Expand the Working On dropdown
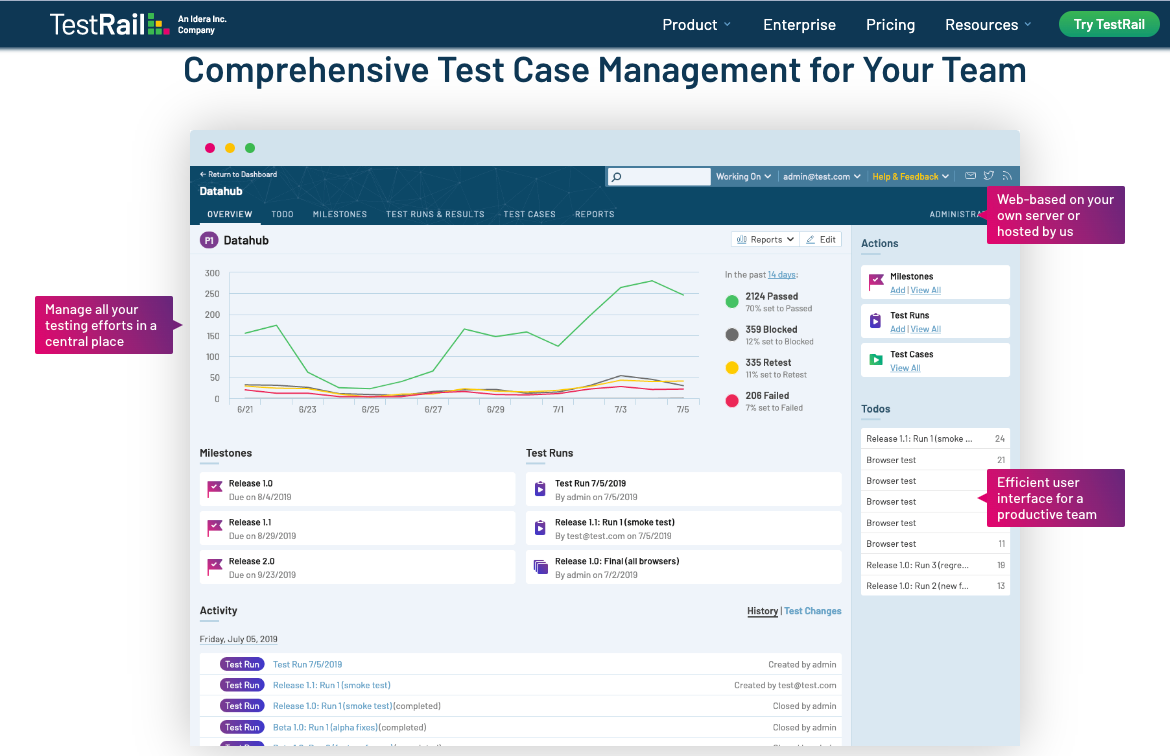 (x=743, y=177)
